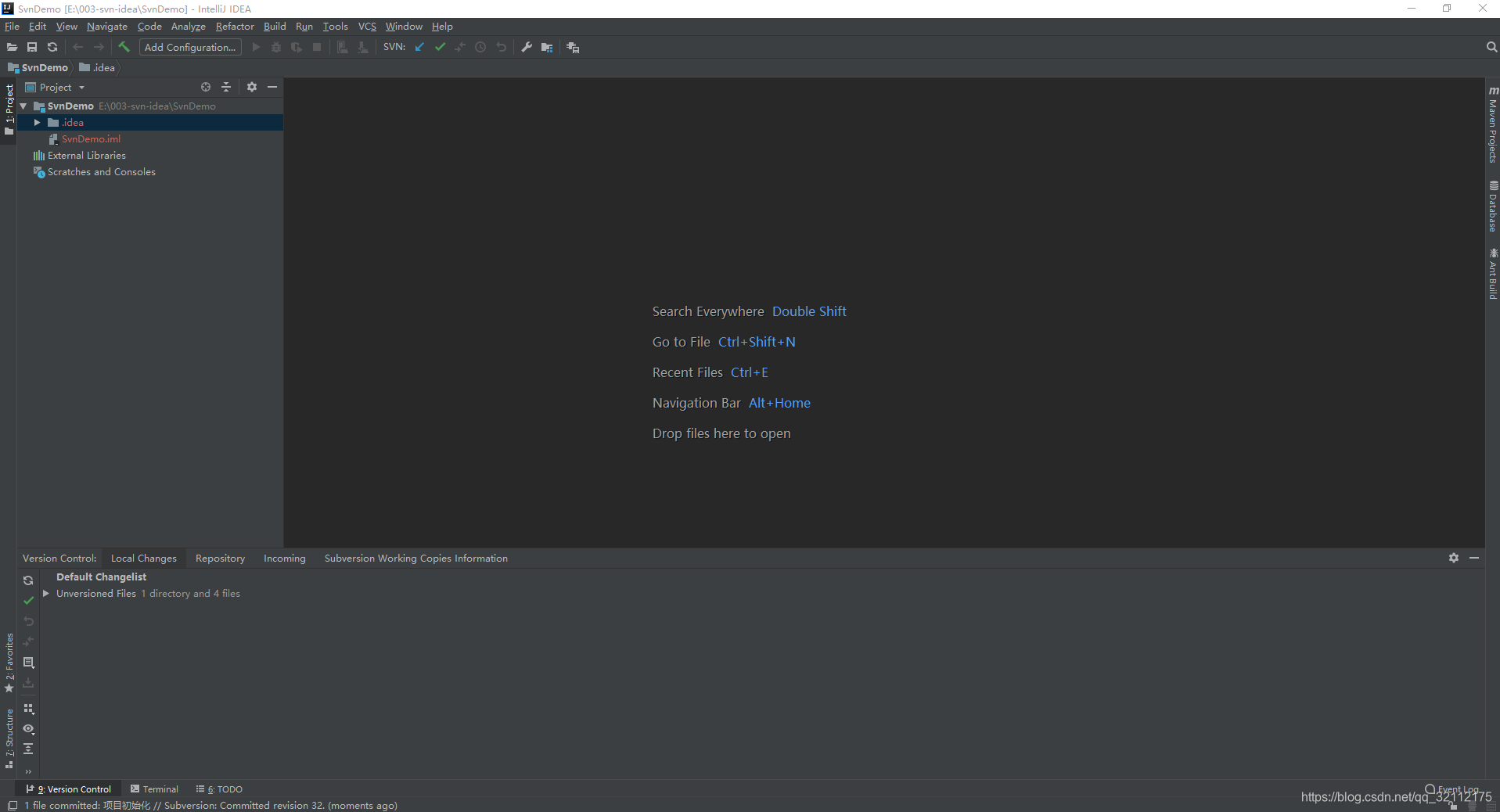Open the Maven Projects side panel
This screenshot has width=1500, height=812.
coord(1493,124)
